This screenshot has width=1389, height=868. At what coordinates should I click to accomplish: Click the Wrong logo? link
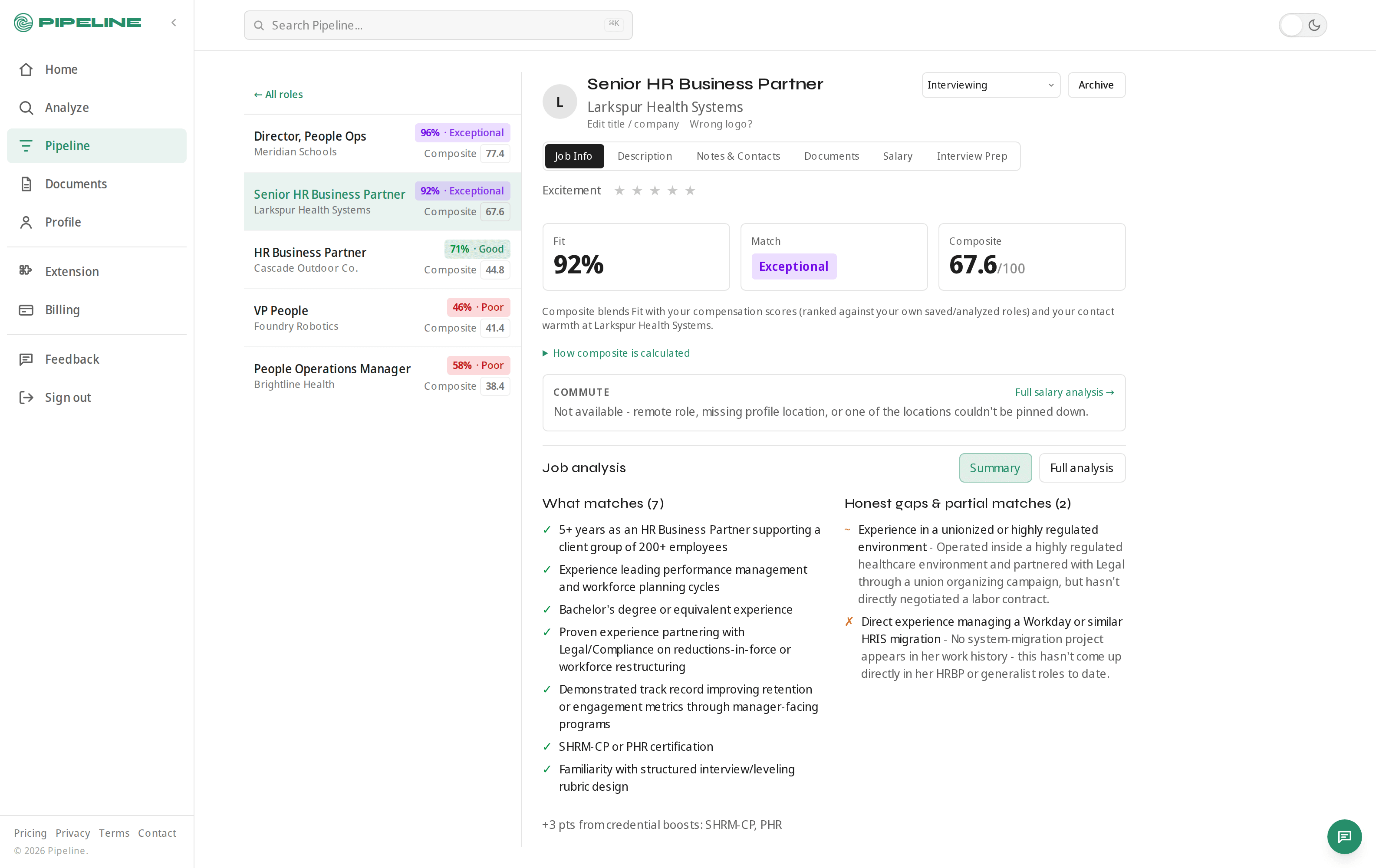tap(721, 124)
